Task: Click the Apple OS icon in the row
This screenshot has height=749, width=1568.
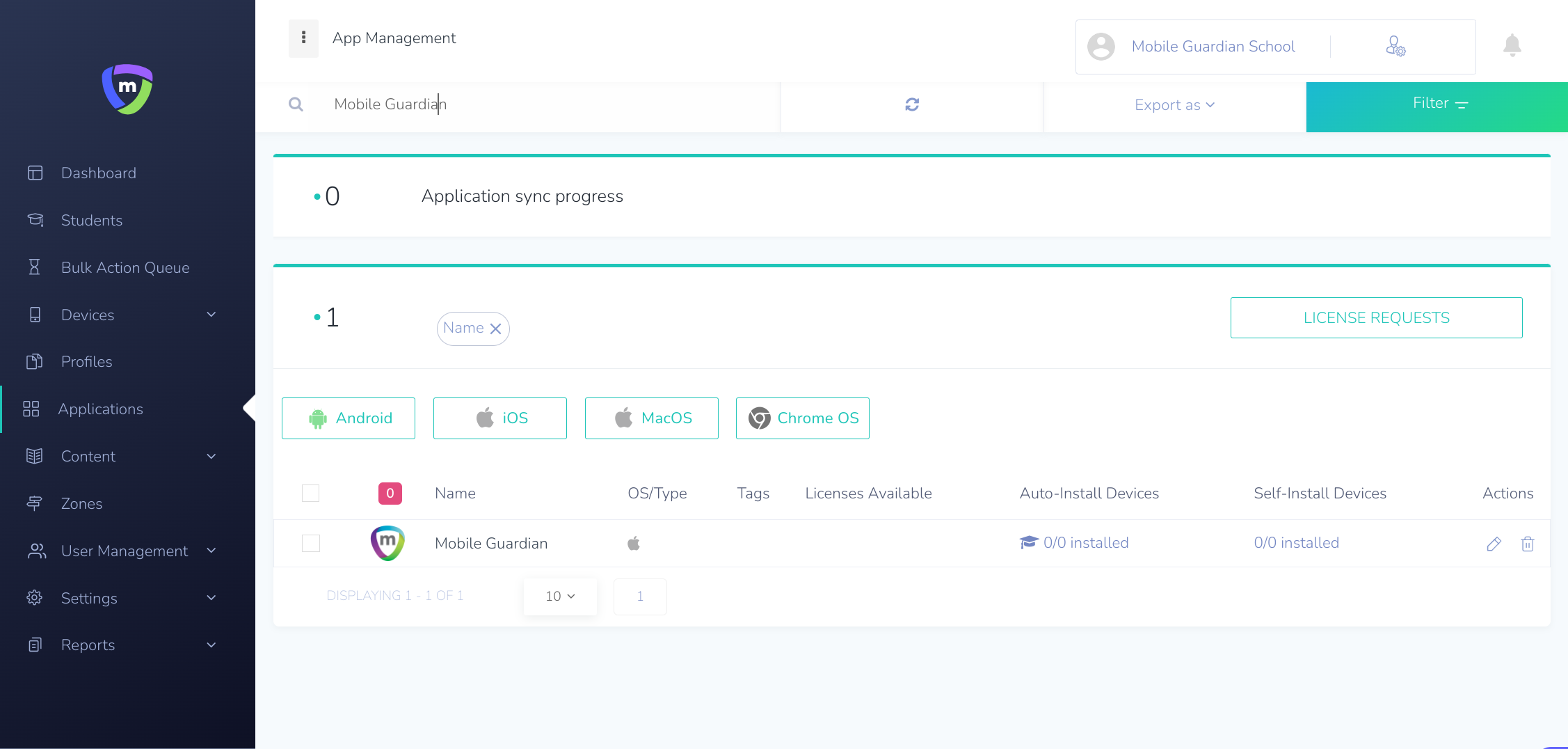Action: pos(633,543)
